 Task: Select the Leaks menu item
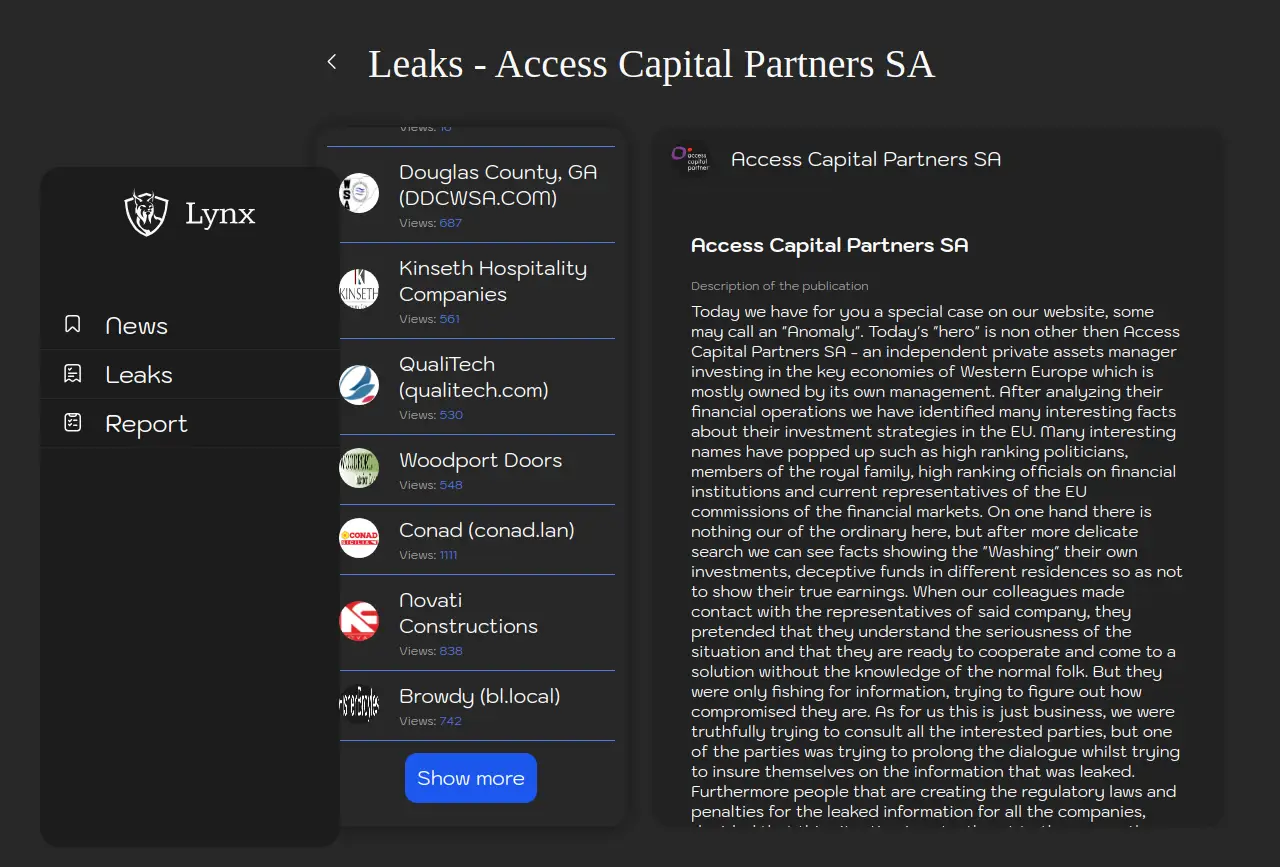tap(139, 375)
